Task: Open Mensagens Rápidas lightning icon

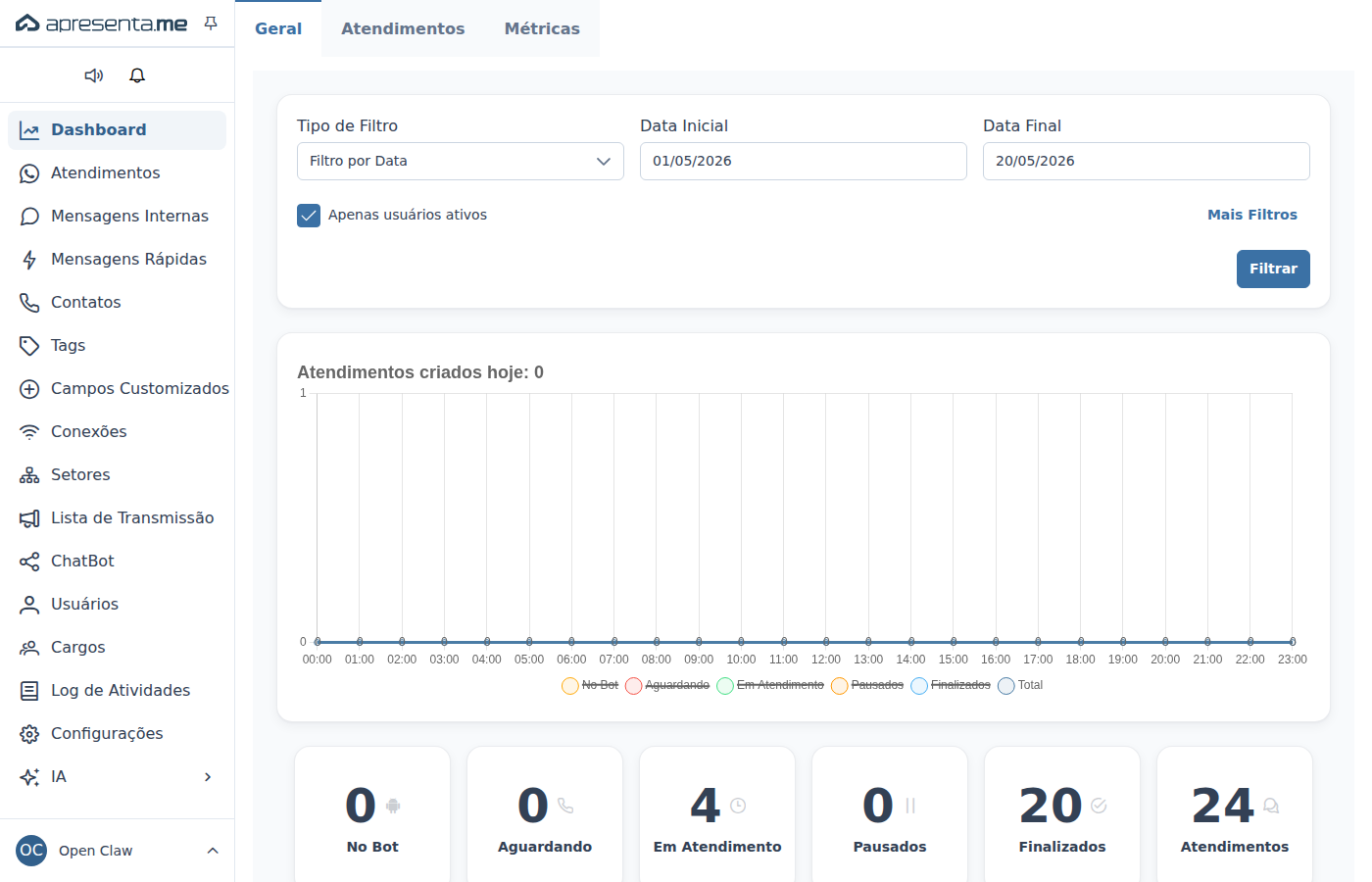Action: [29, 260]
